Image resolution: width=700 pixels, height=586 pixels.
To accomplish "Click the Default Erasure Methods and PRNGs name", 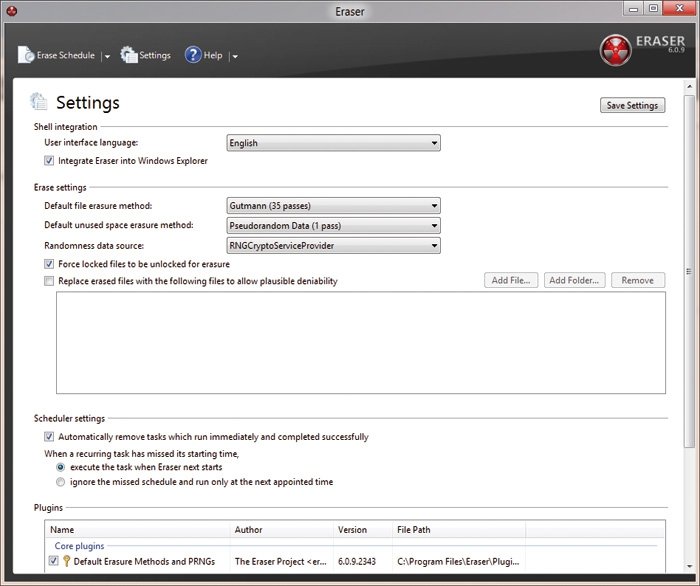I will pos(144,561).
